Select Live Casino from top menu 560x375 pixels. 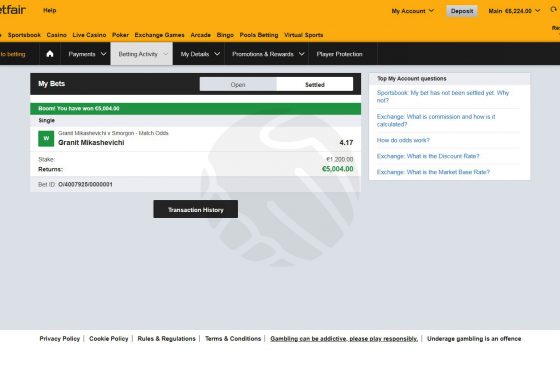coord(89,35)
